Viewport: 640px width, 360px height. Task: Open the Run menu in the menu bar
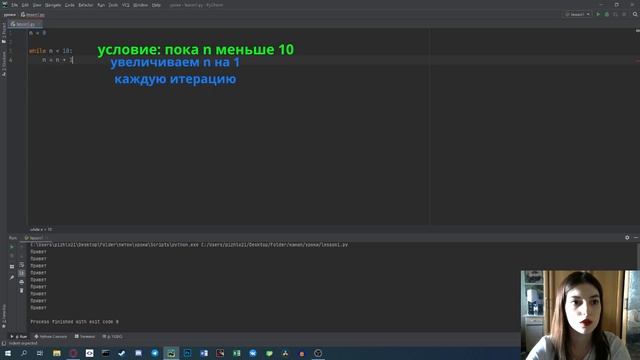click(x=101, y=5)
